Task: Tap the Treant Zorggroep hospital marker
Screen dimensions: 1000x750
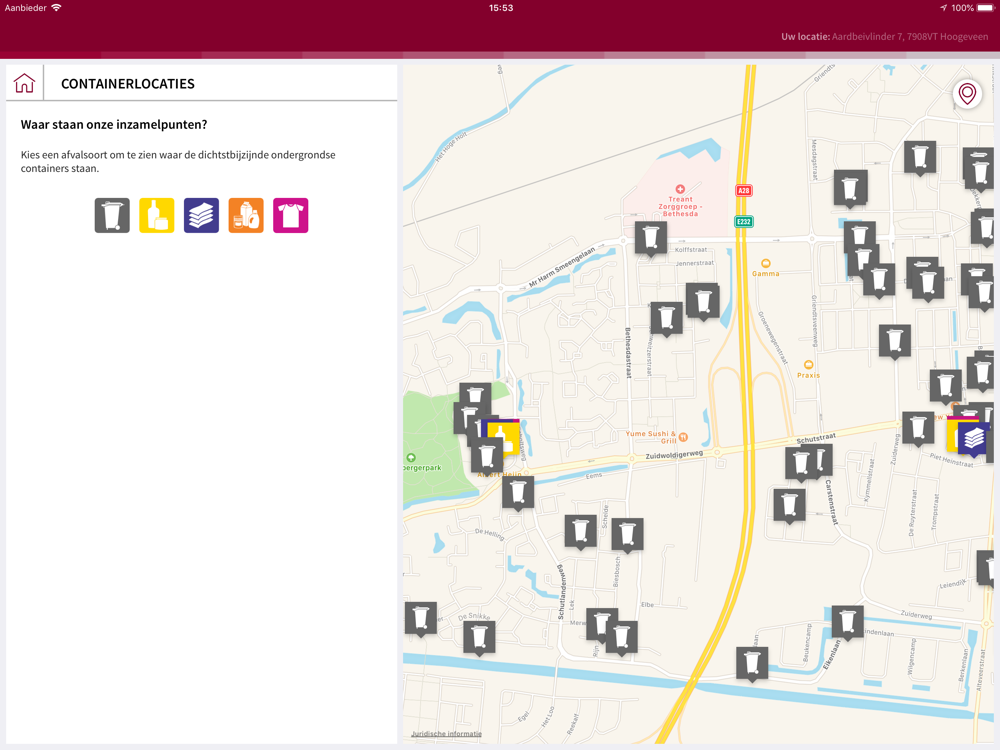Action: tap(680, 189)
